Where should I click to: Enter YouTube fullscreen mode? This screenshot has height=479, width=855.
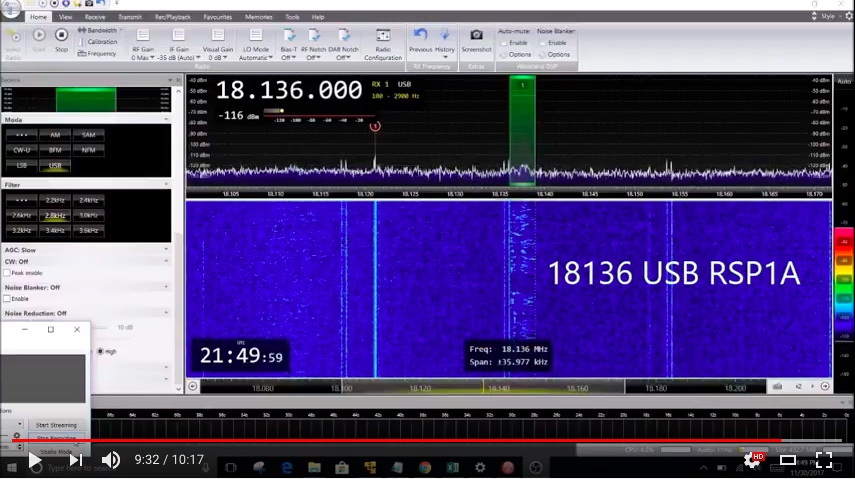tap(823, 459)
